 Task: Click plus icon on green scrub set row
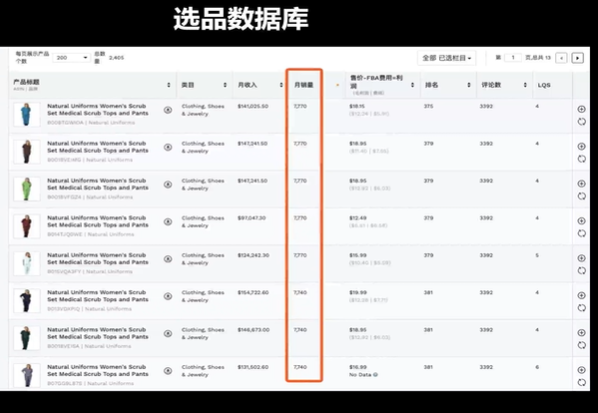(581, 183)
